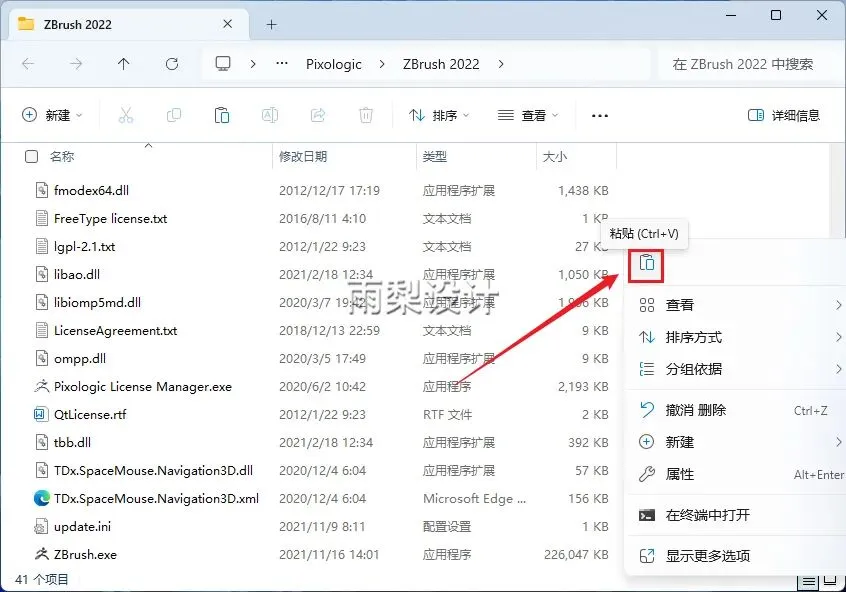The image size is (846, 592).
Task: Click the Paste clipboard toolbar icon
Action: [x=222, y=115]
